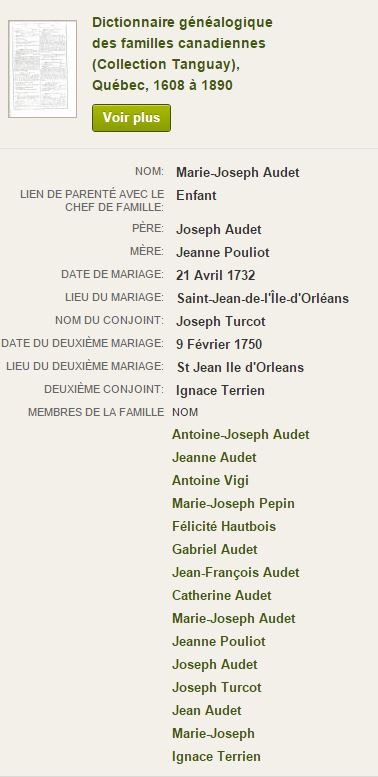
Task: Select Jeanne Audet in family members
Action: tap(214, 457)
